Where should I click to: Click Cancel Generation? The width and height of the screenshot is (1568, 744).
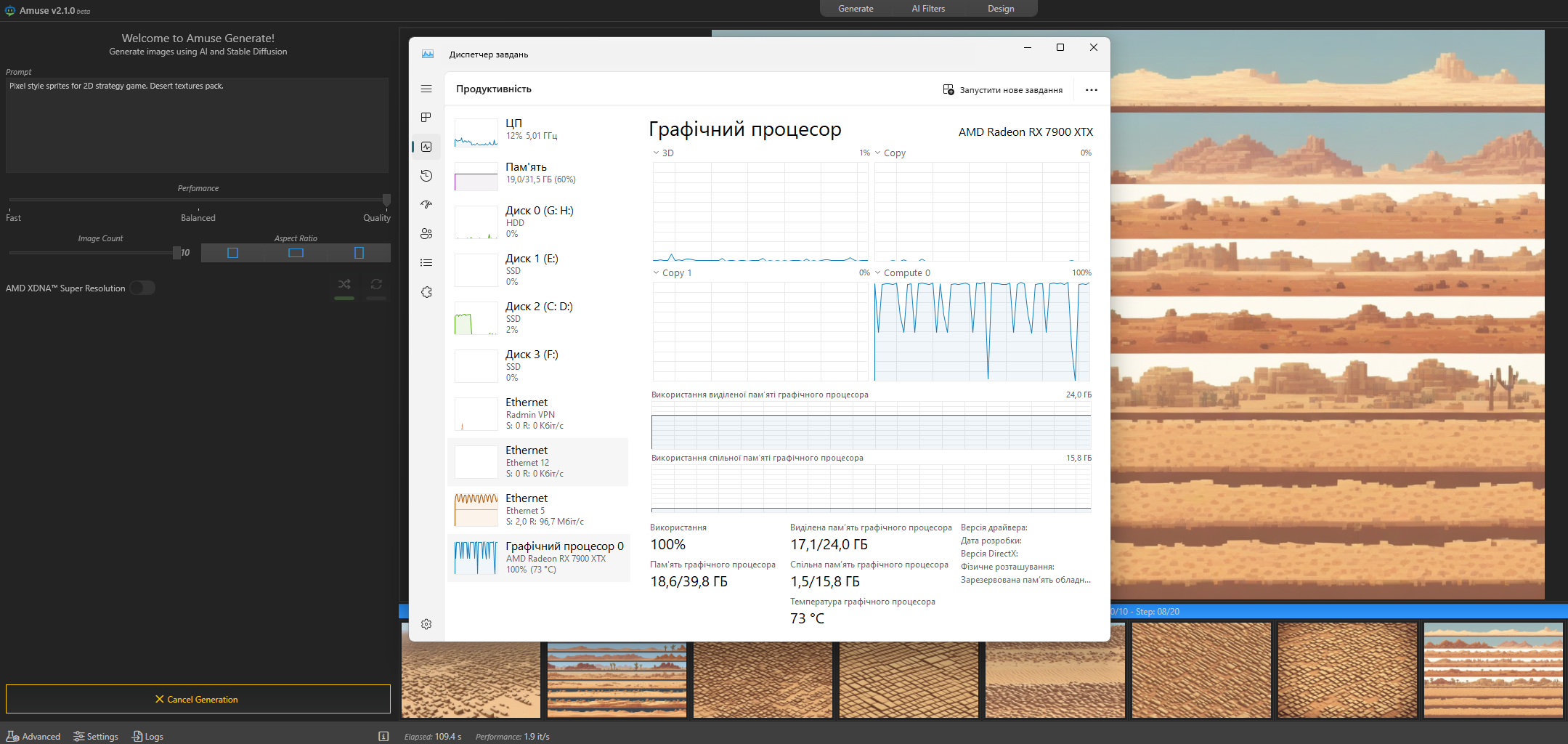coord(197,699)
